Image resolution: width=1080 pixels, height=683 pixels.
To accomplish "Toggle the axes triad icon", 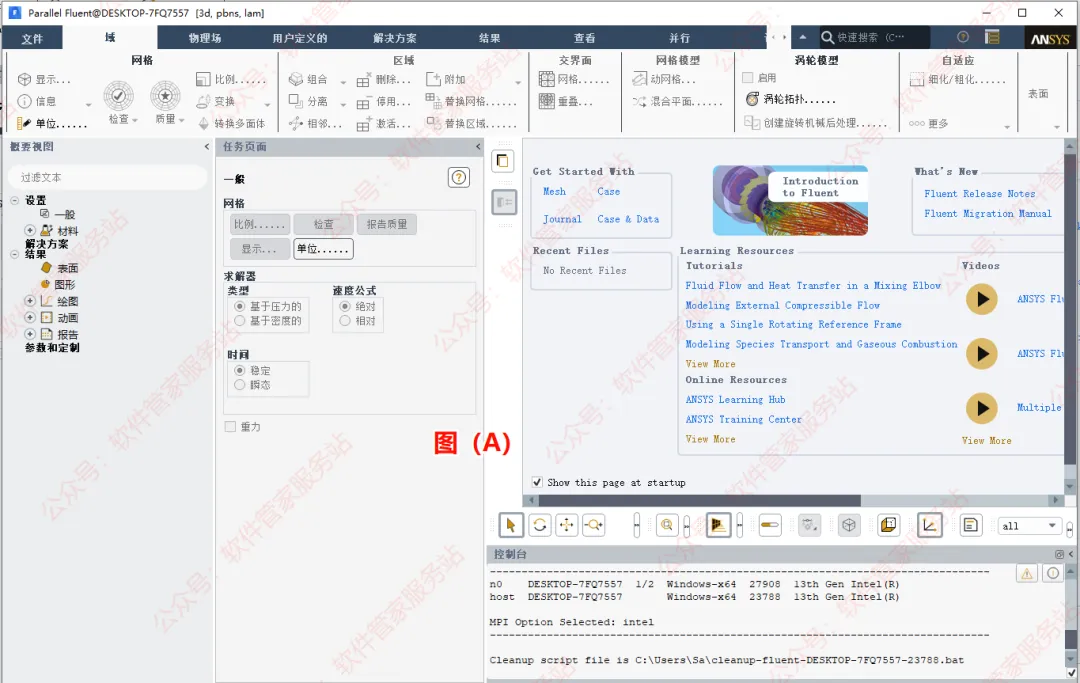I will tap(929, 525).
